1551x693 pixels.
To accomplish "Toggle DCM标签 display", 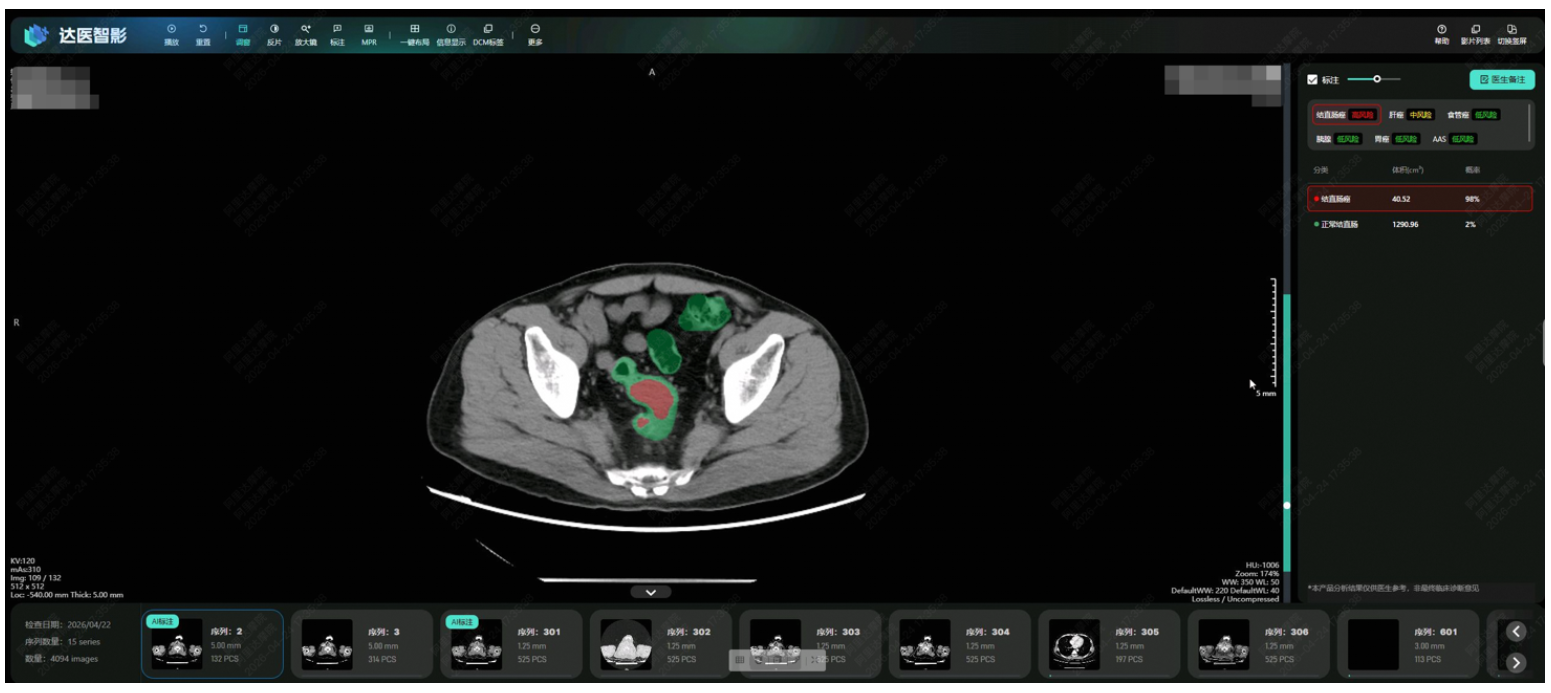I will click(488, 34).
